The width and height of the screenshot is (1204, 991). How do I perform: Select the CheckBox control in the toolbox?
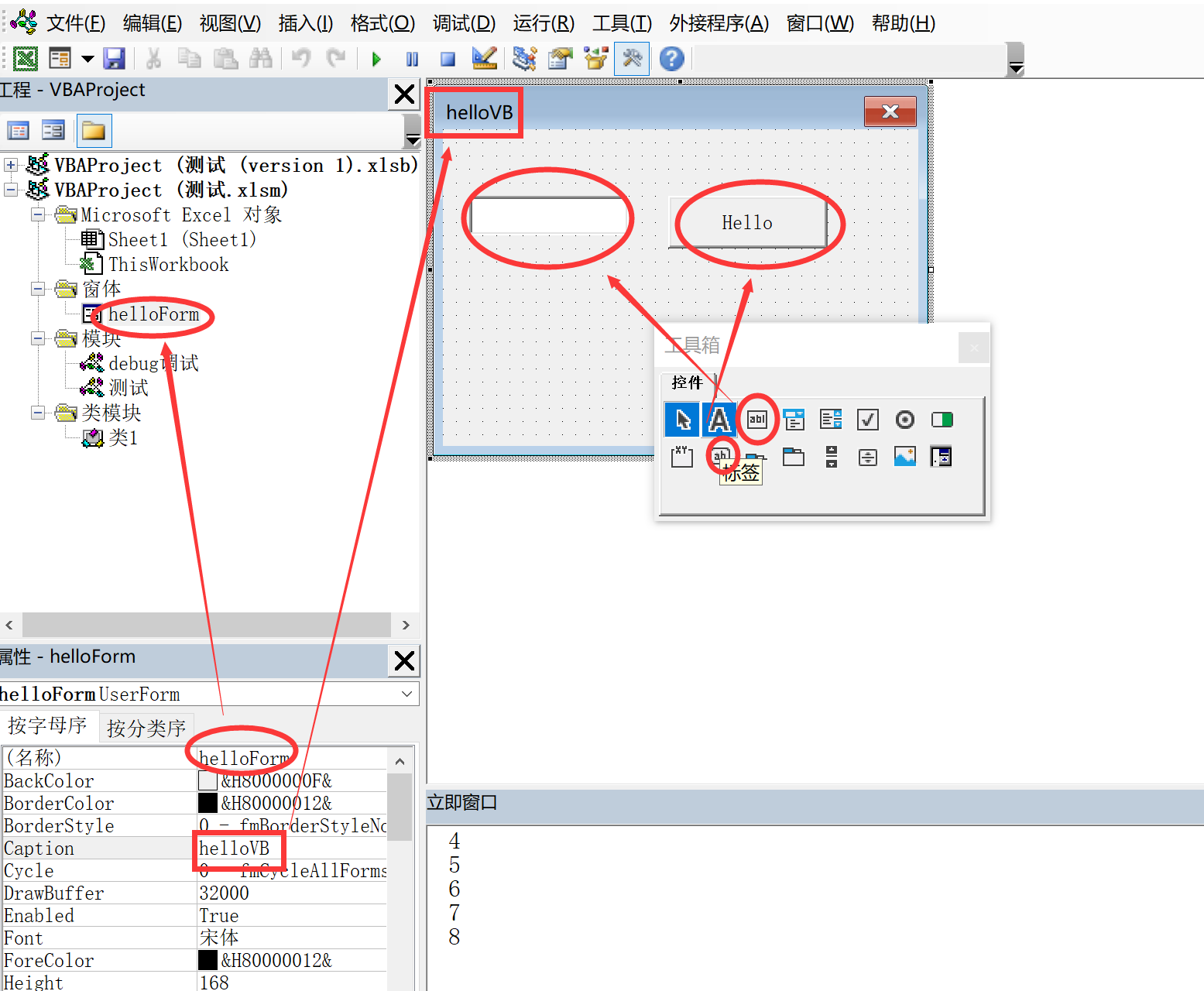point(868,419)
